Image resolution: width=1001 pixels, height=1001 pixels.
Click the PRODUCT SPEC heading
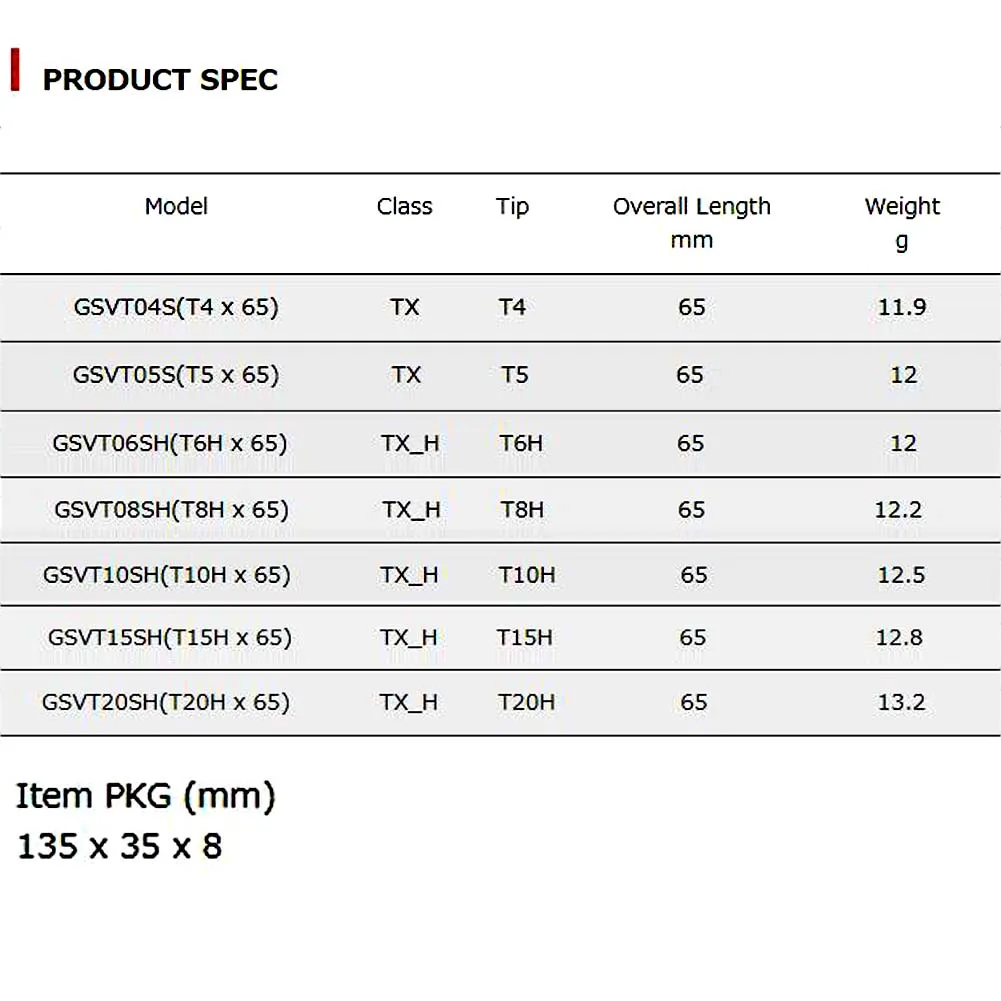coord(160,80)
